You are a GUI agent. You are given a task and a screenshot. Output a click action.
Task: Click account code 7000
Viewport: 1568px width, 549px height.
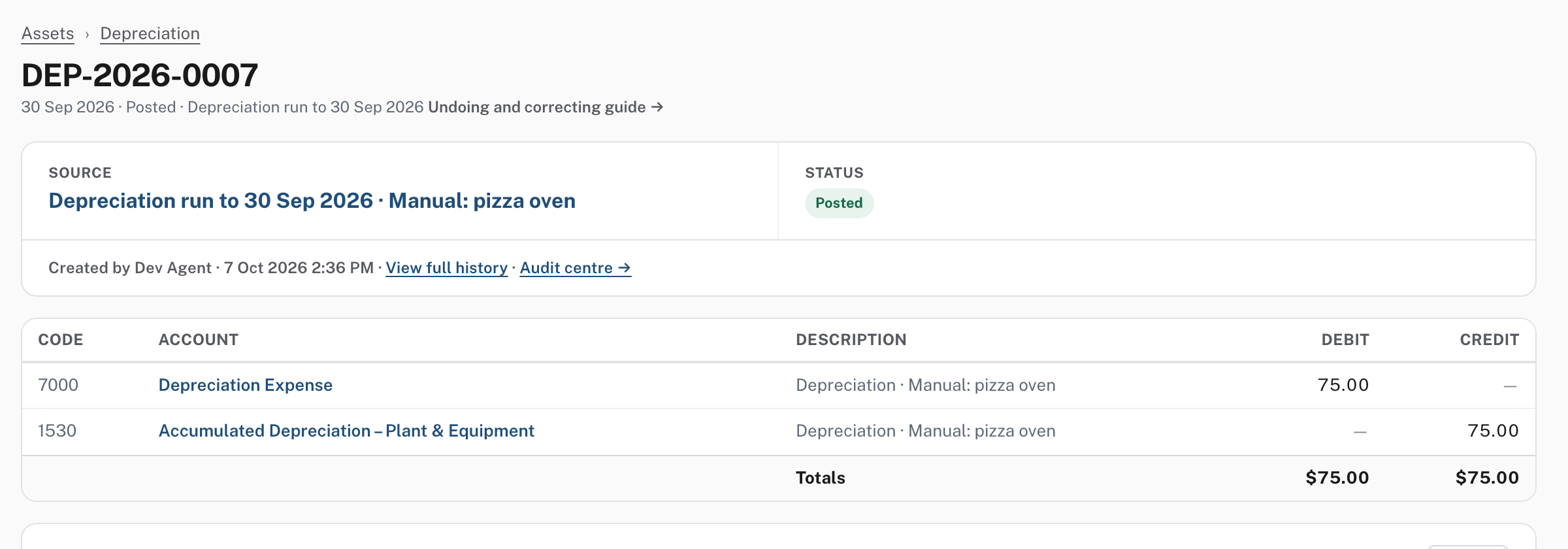[x=58, y=385]
